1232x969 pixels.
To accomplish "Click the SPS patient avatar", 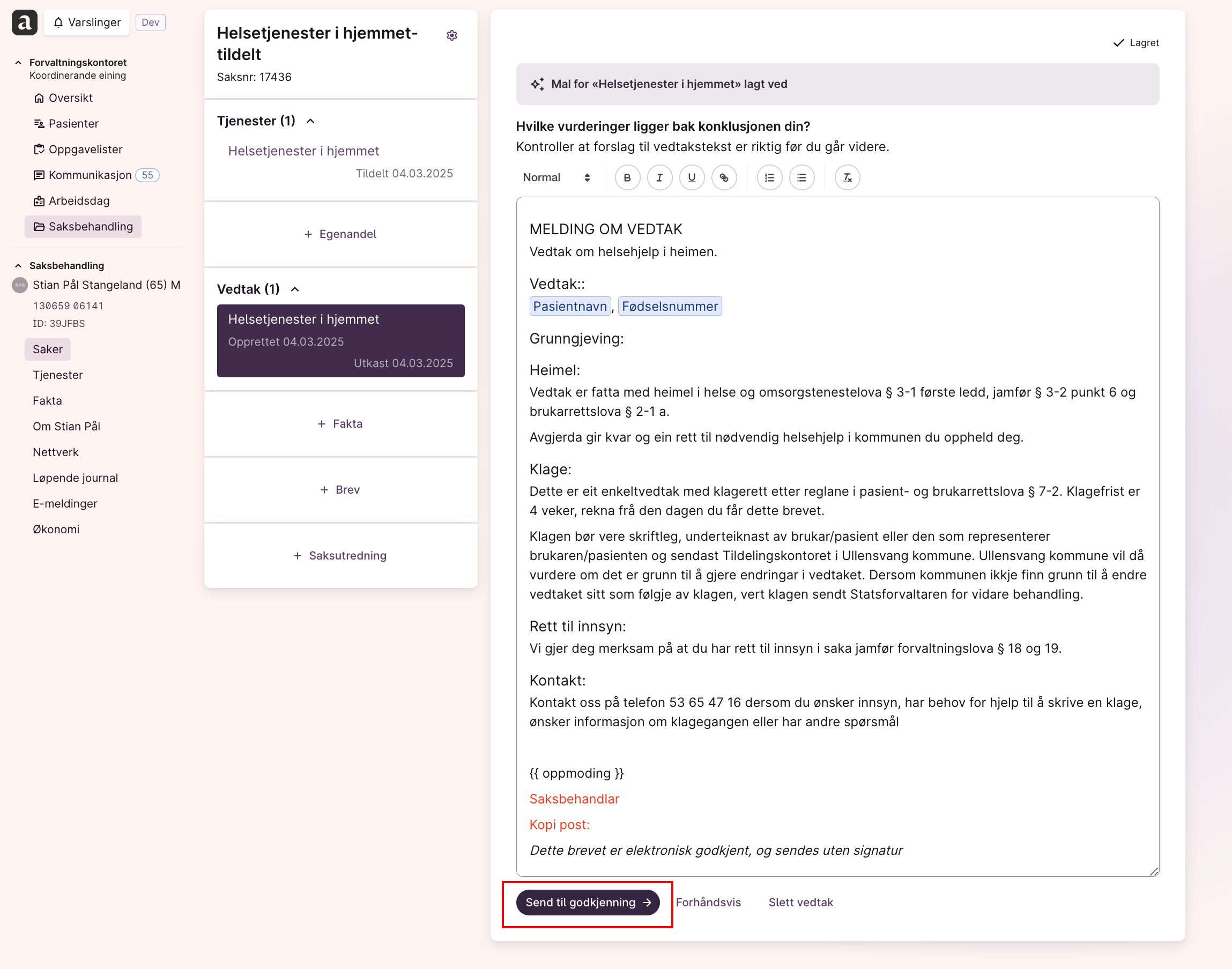I will [20, 285].
